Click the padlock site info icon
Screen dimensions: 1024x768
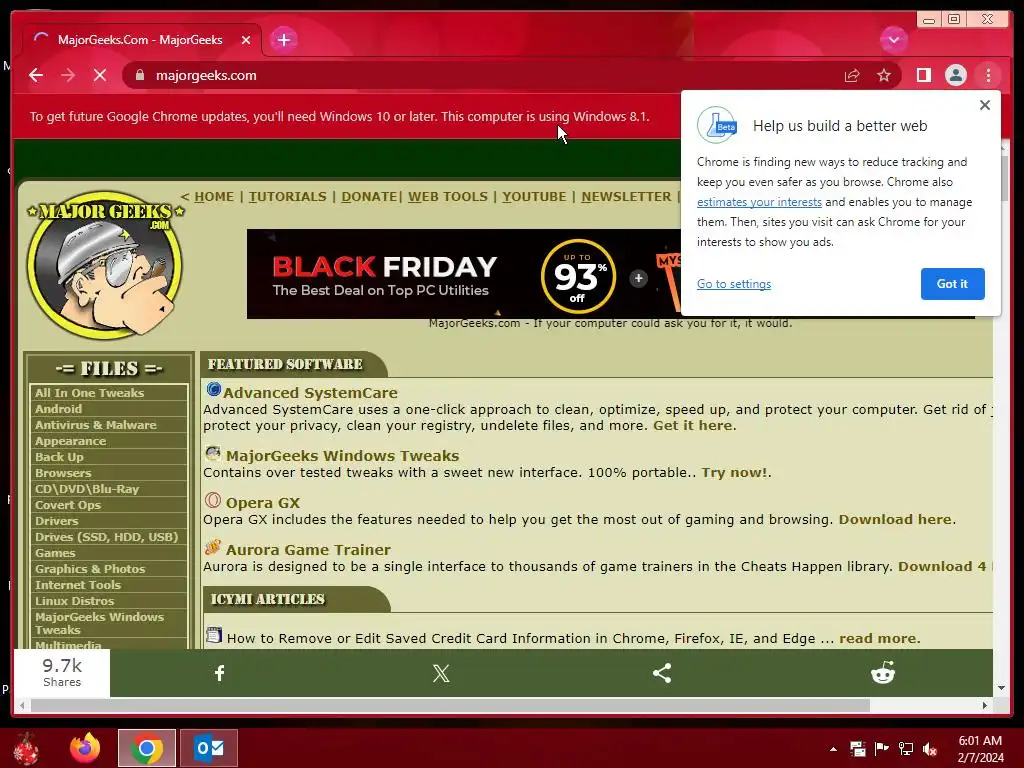pos(139,75)
